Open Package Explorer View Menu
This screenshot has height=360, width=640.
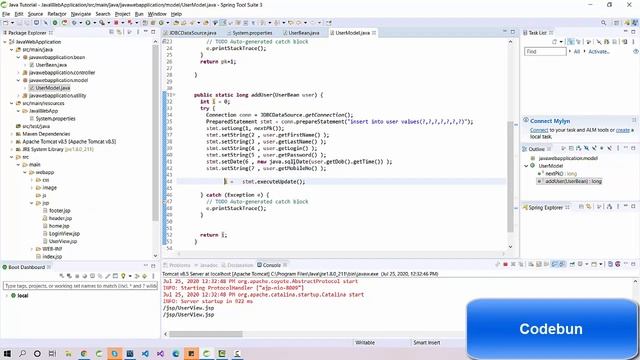point(138,32)
